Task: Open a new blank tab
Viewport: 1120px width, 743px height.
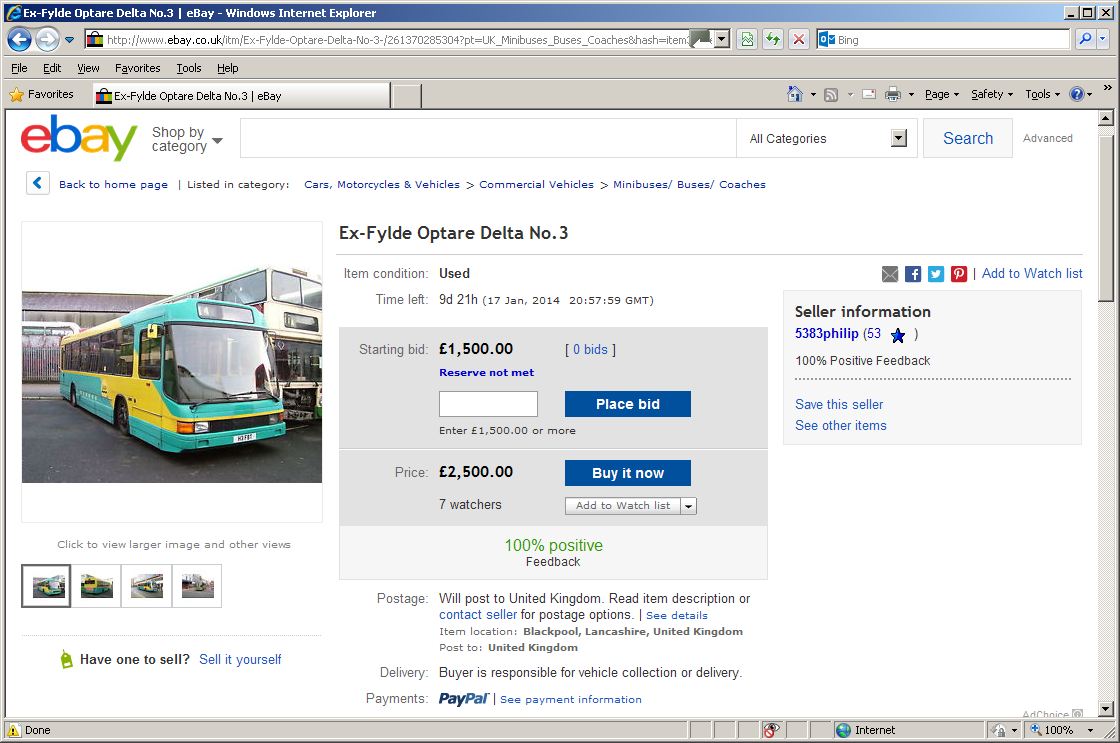Action: (x=406, y=96)
